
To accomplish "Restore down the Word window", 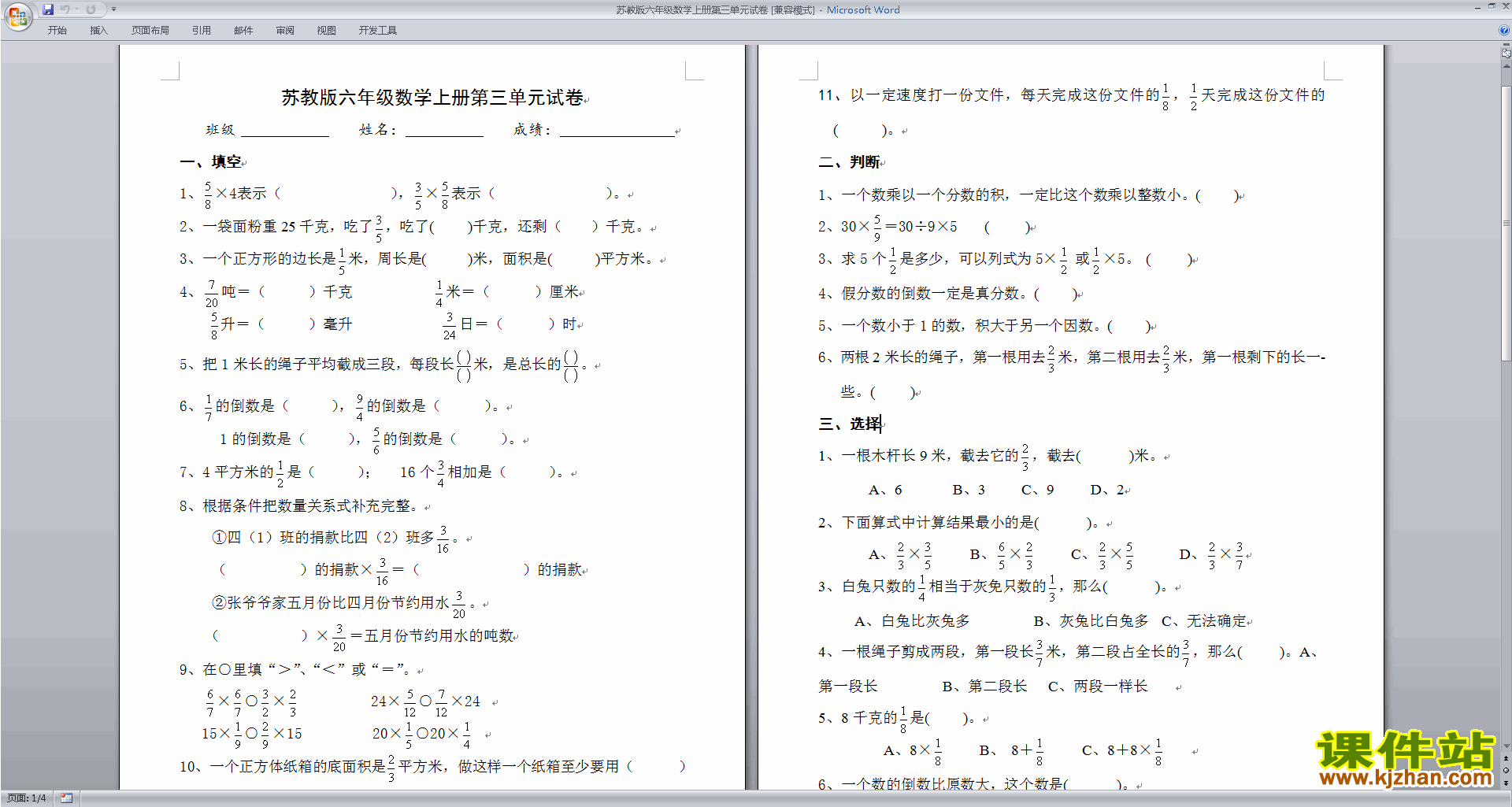I will tap(1492, 6).
